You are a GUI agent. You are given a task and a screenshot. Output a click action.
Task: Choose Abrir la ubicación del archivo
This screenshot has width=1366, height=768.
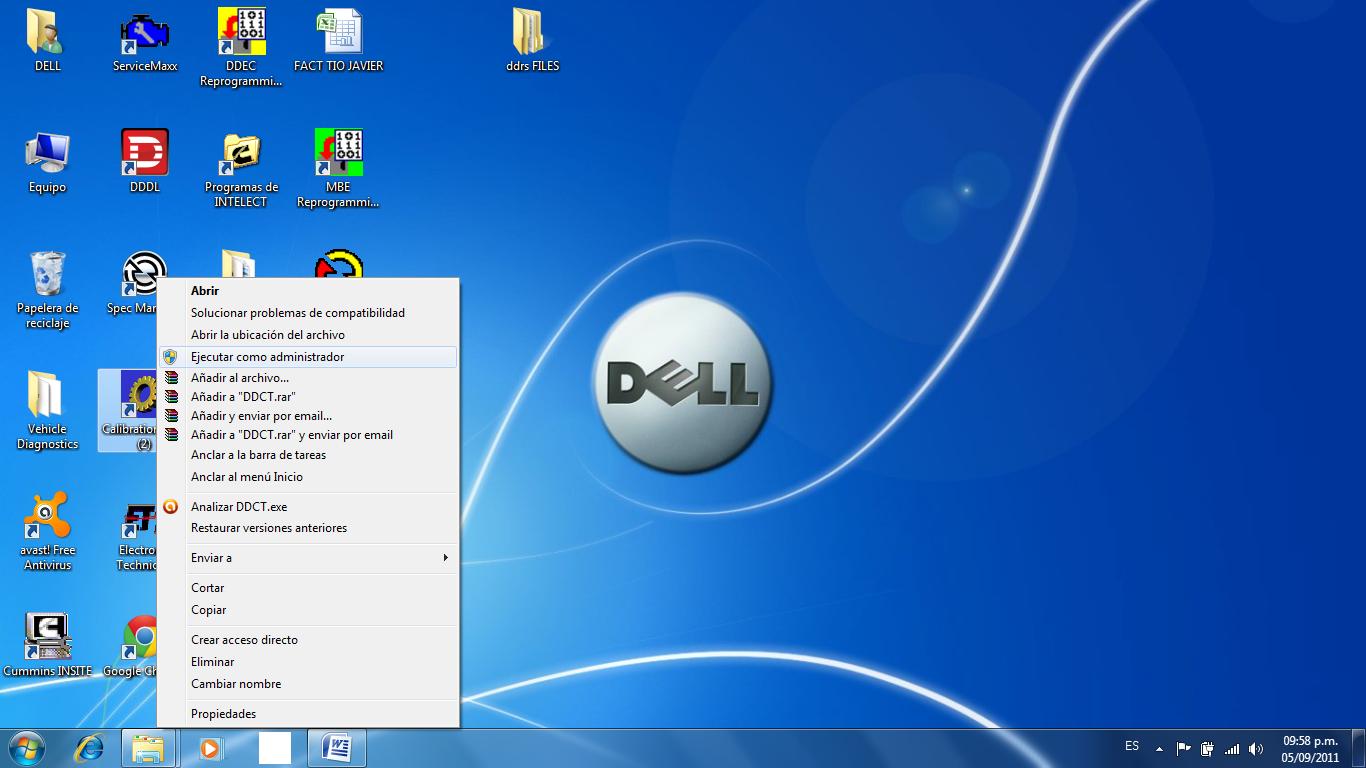click(x=308, y=335)
